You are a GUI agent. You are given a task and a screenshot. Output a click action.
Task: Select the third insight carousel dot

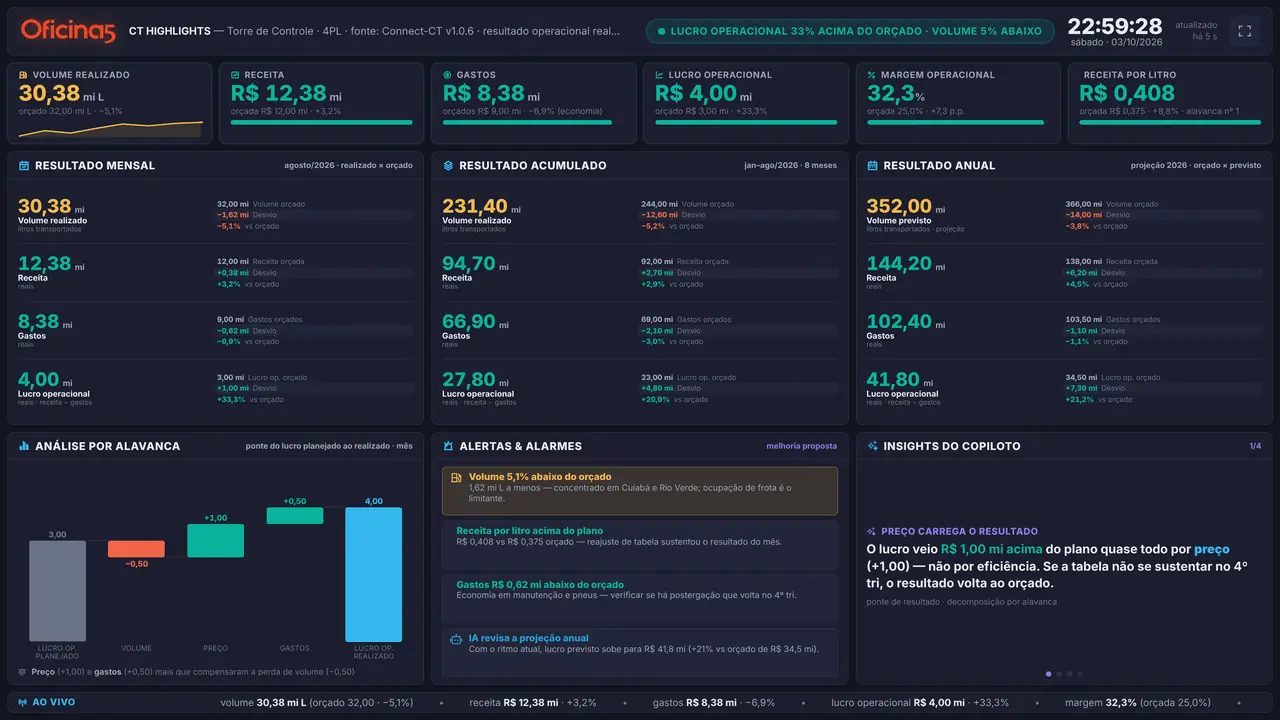pos(1069,674)
